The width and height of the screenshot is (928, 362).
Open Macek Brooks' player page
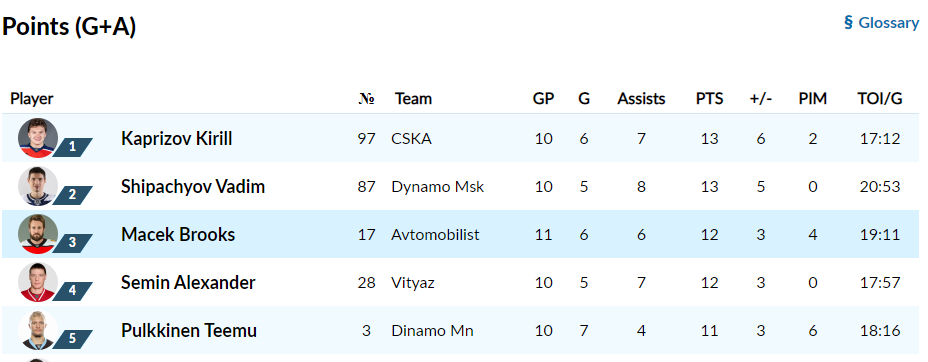point(178,234)
